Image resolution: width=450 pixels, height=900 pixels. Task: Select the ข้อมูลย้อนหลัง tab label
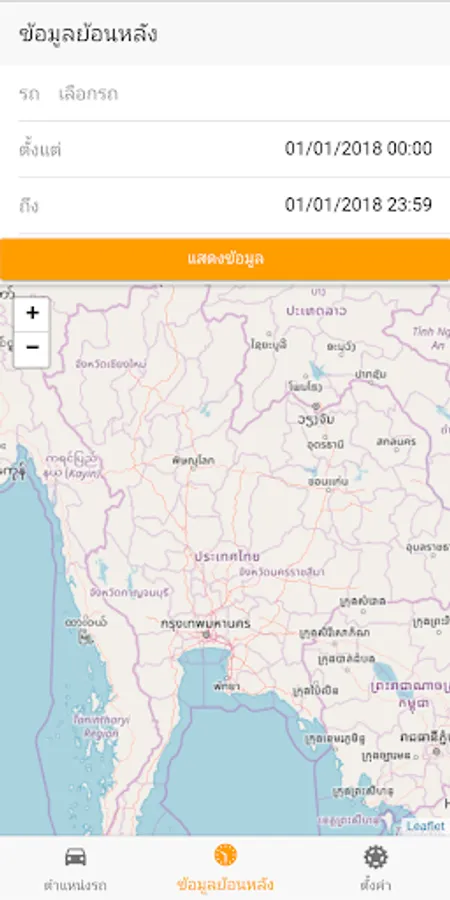(225, 885)
